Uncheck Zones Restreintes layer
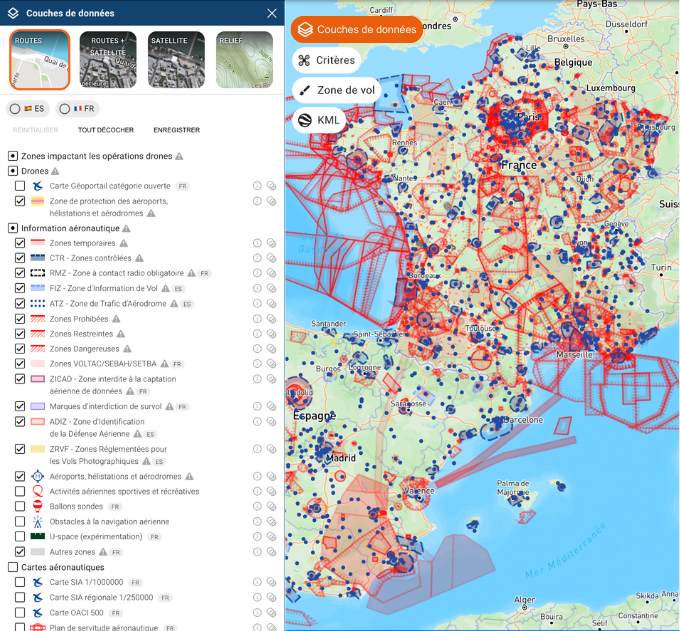The image size is (680, 631). tap(20, 333)
